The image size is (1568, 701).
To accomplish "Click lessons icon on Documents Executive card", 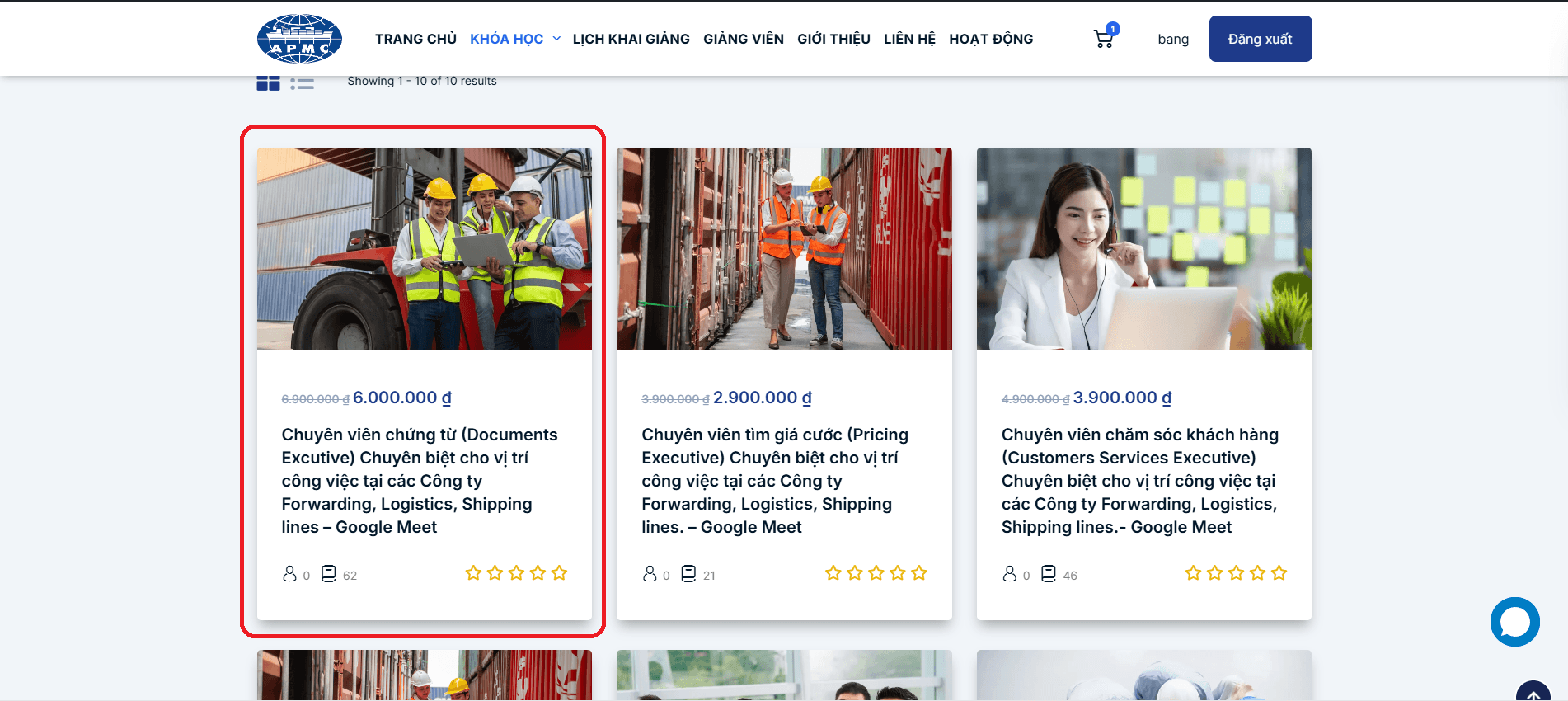I will (329, 574).
